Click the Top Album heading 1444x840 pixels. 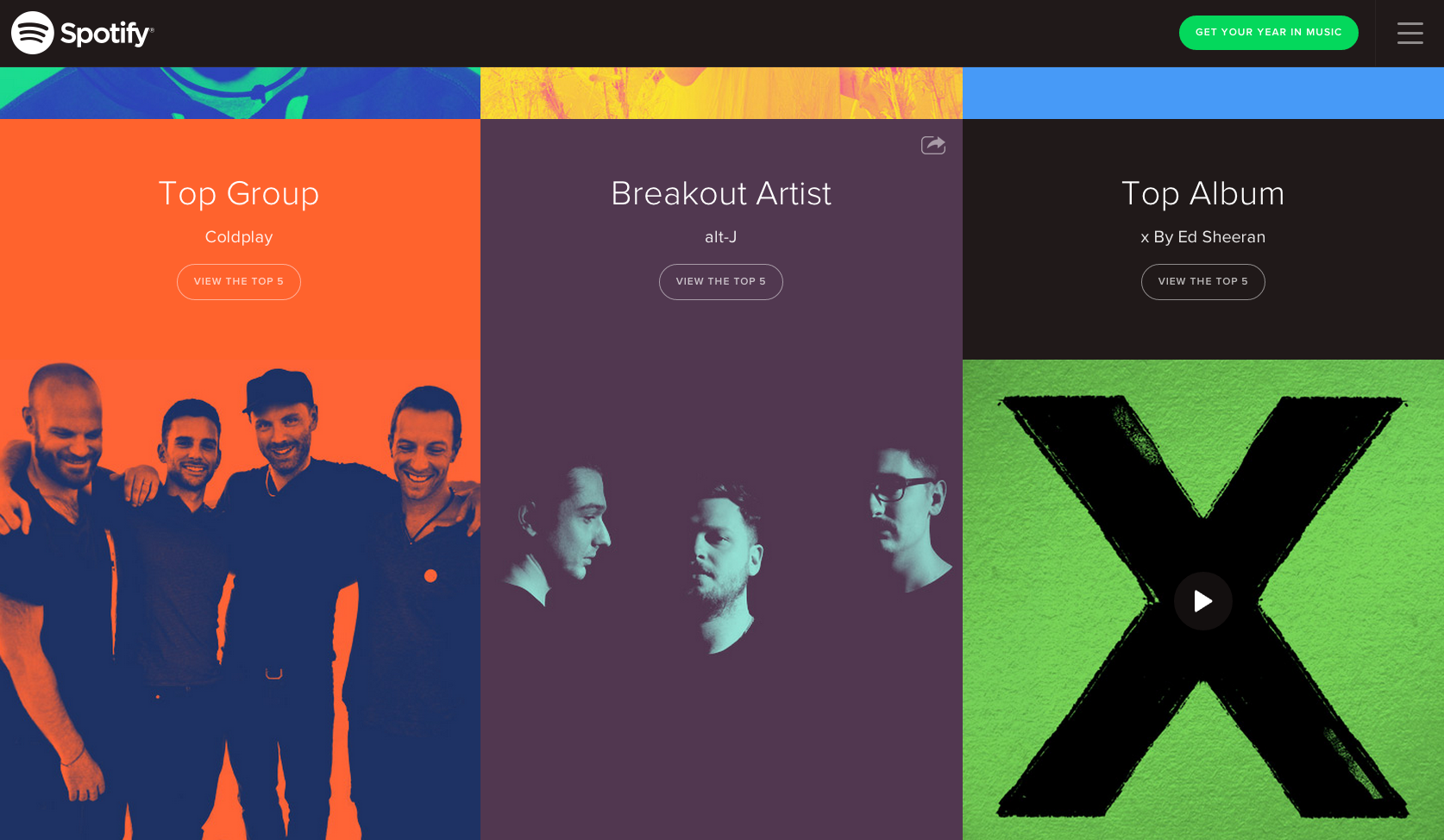[x=1202, y=194]
